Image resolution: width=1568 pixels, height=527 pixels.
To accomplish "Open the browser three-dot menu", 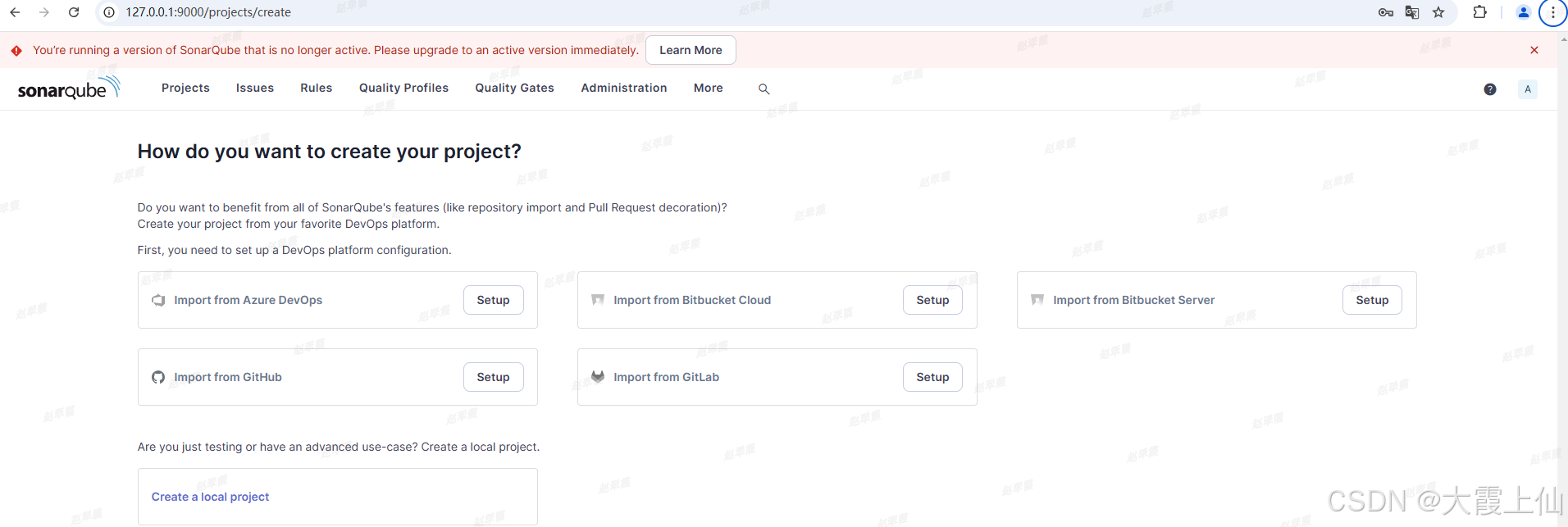I will click(1553, 12).
